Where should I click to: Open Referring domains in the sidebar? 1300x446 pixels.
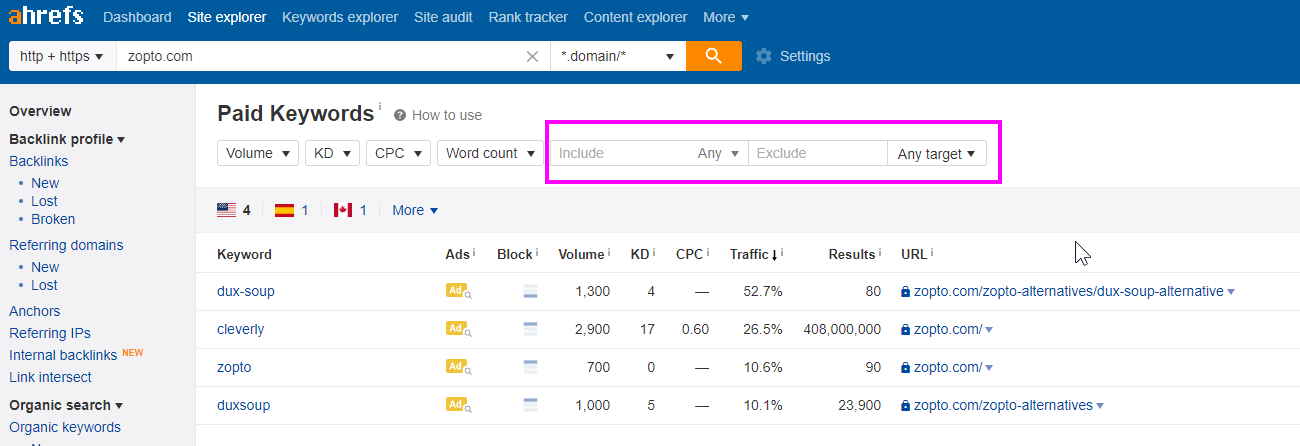[x=66, y=245]
